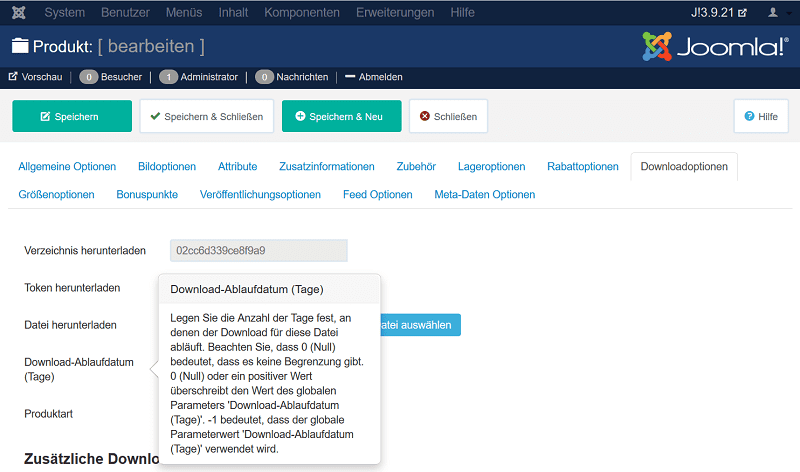Click the Verzeichnis herunterladen input field
Screen dimensions: 800x472
(x=259, y=251)
